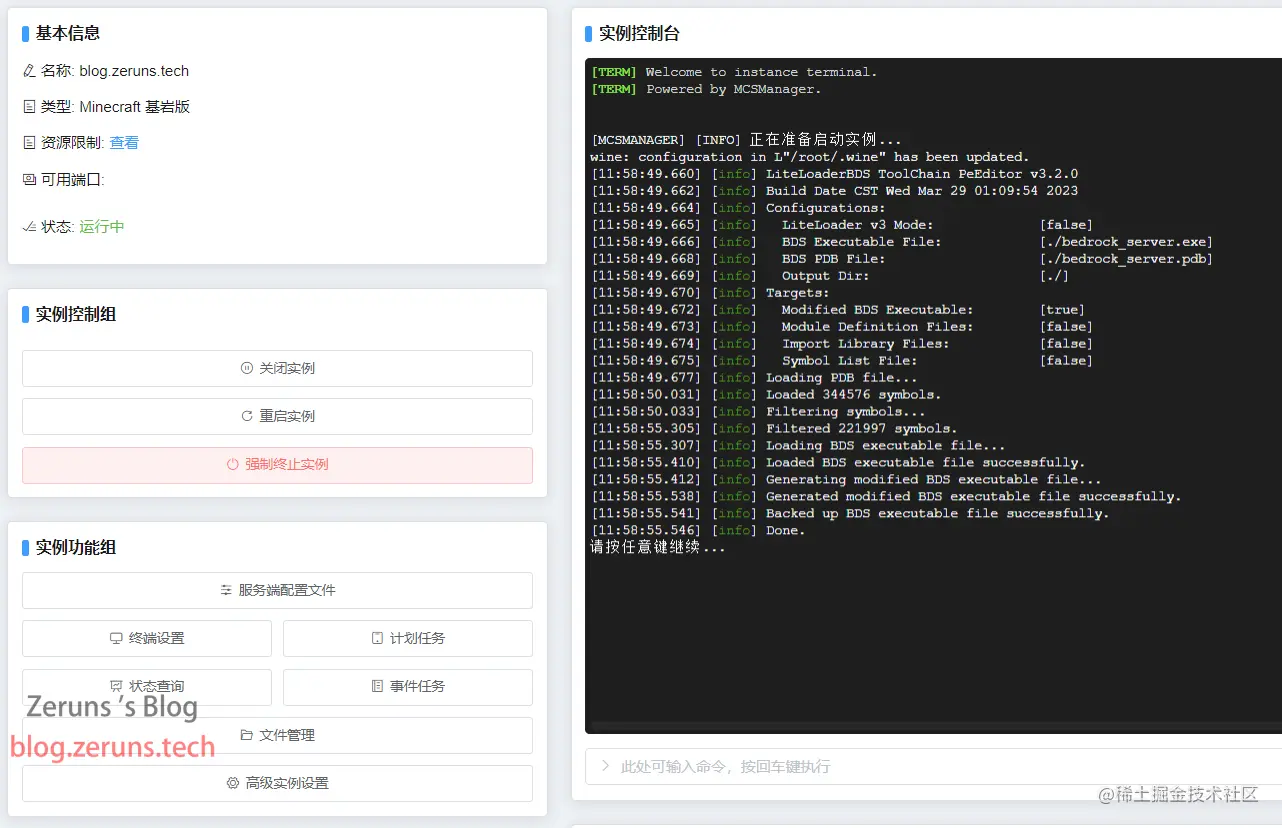
Task: Click the monitor icon in 终端设置
Action: (116, 639)
